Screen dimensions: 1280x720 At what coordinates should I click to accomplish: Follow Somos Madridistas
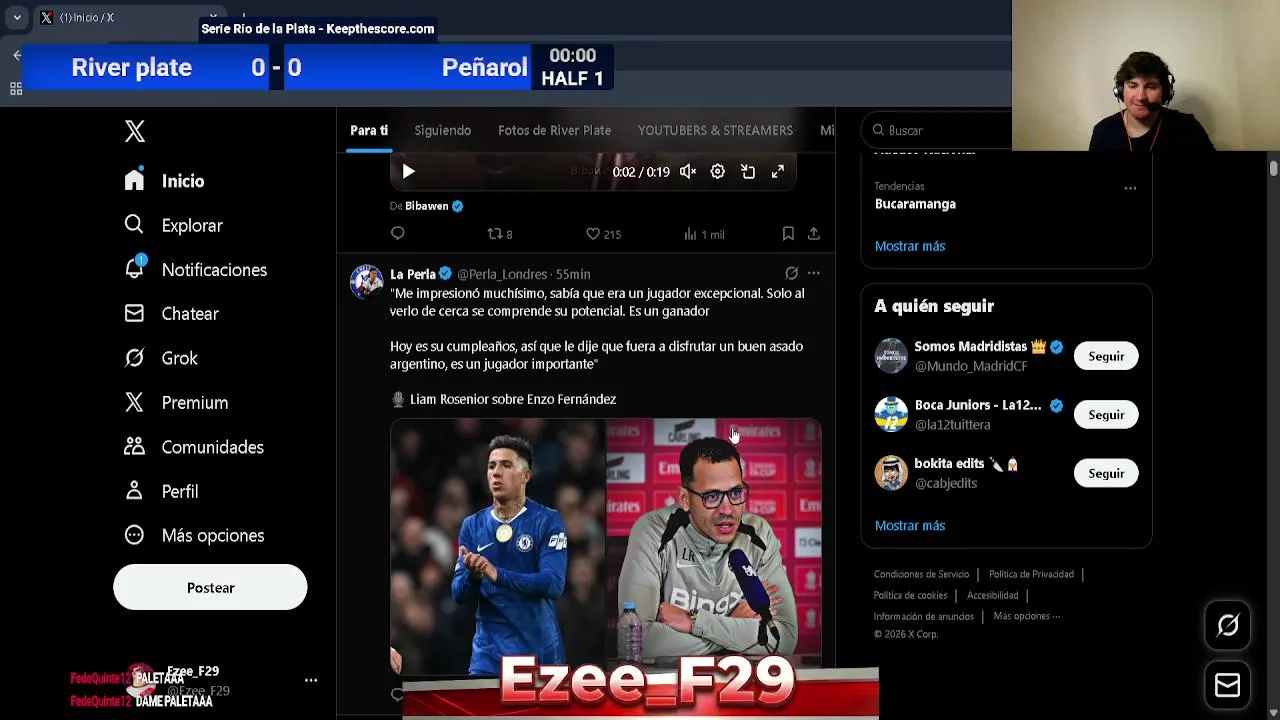[1106, 356]
